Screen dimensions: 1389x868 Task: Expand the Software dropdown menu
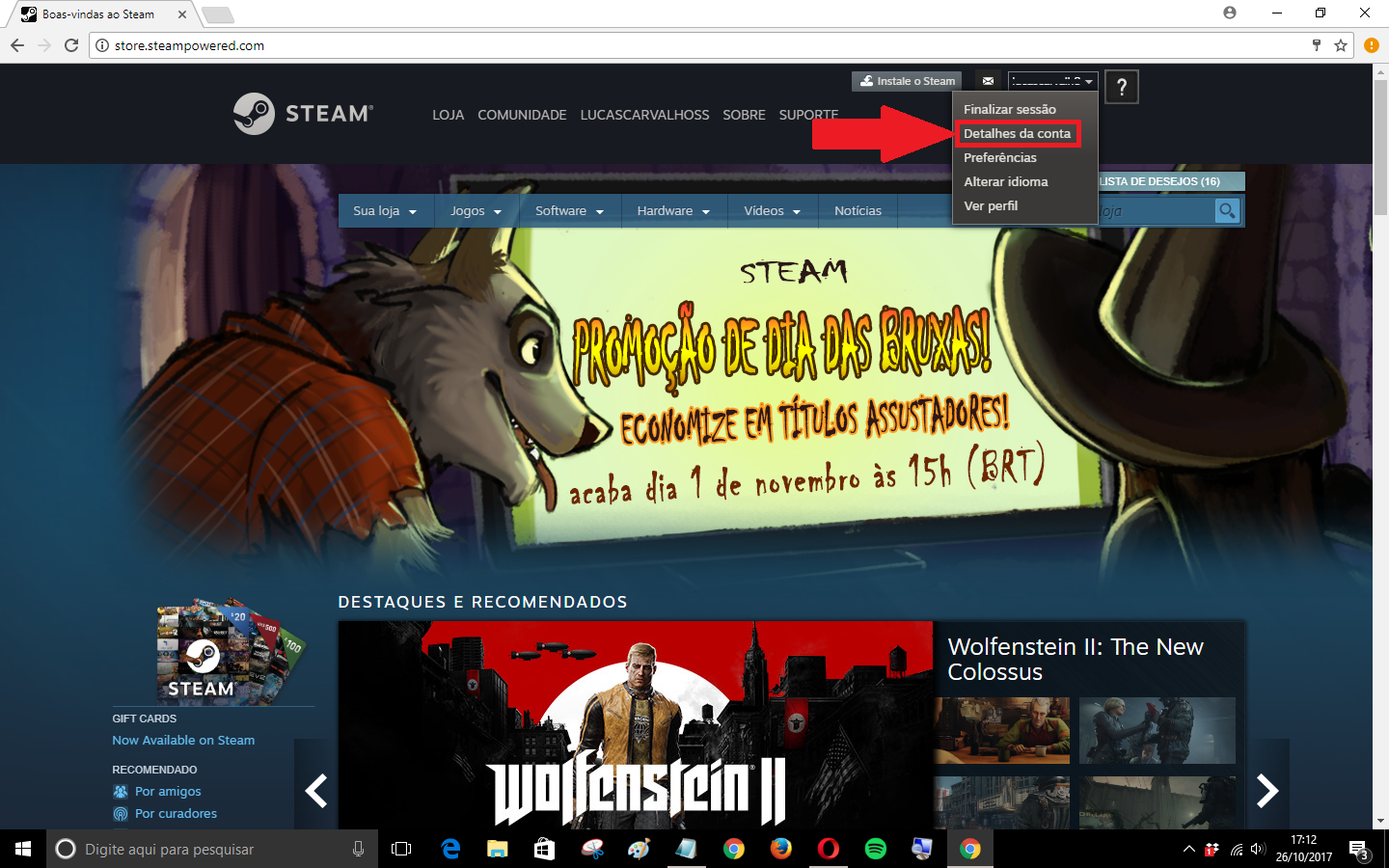(569, 210)
